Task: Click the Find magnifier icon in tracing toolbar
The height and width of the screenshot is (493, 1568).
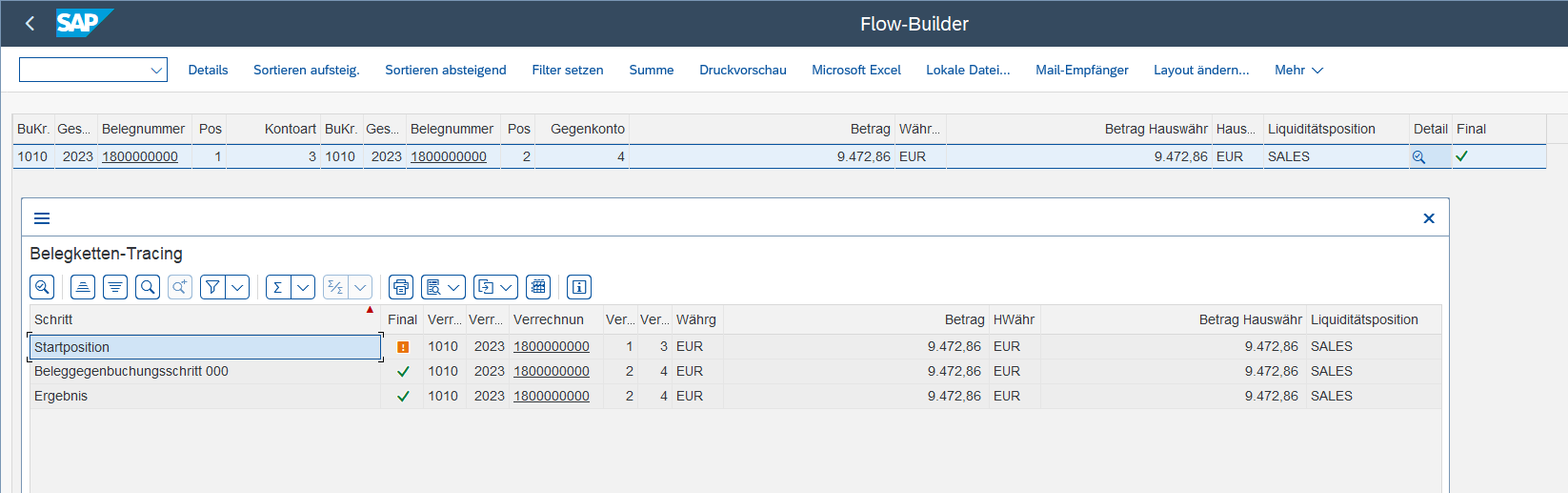Action: click(148, 287)
